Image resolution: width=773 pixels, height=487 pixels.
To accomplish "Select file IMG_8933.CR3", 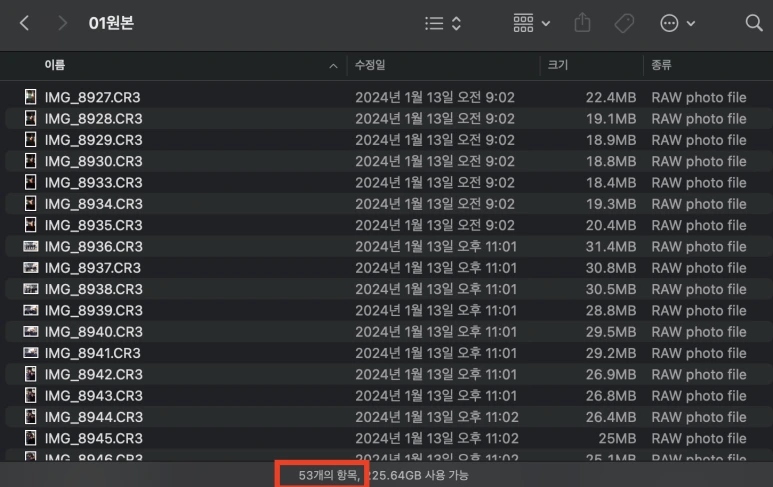I will click(94, 182).
